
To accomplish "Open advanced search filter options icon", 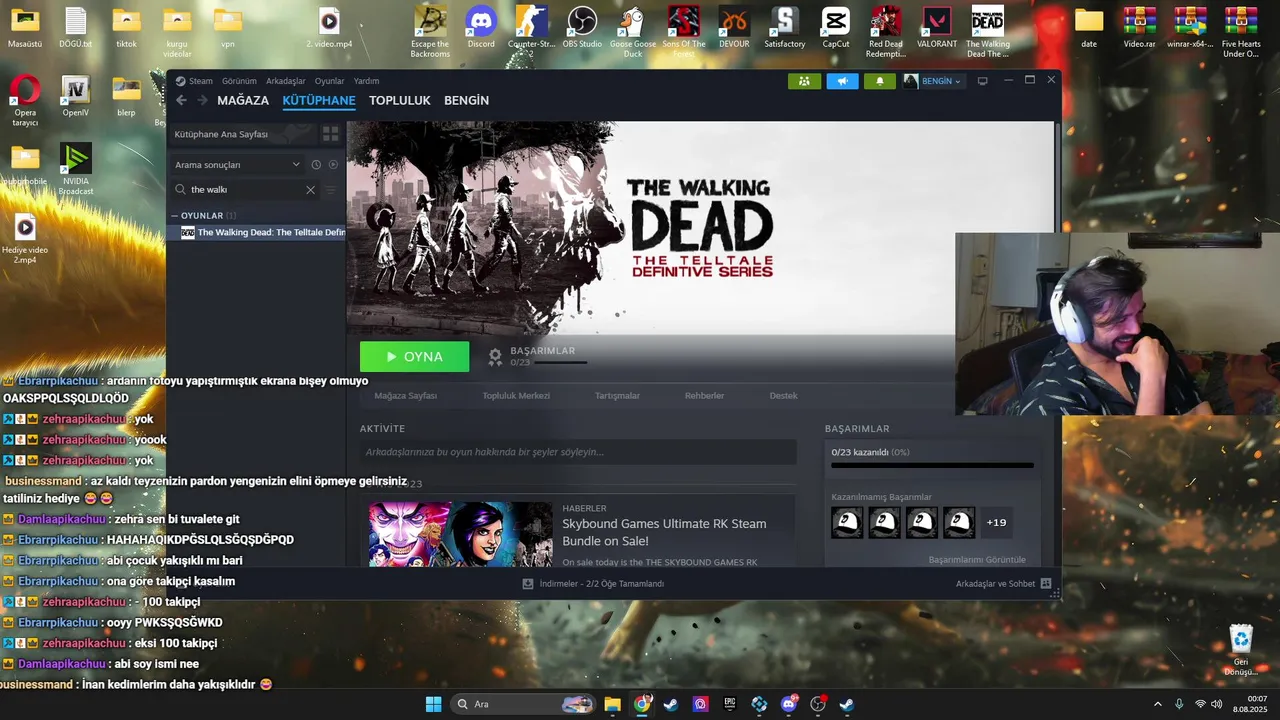I will pos(331,189).
